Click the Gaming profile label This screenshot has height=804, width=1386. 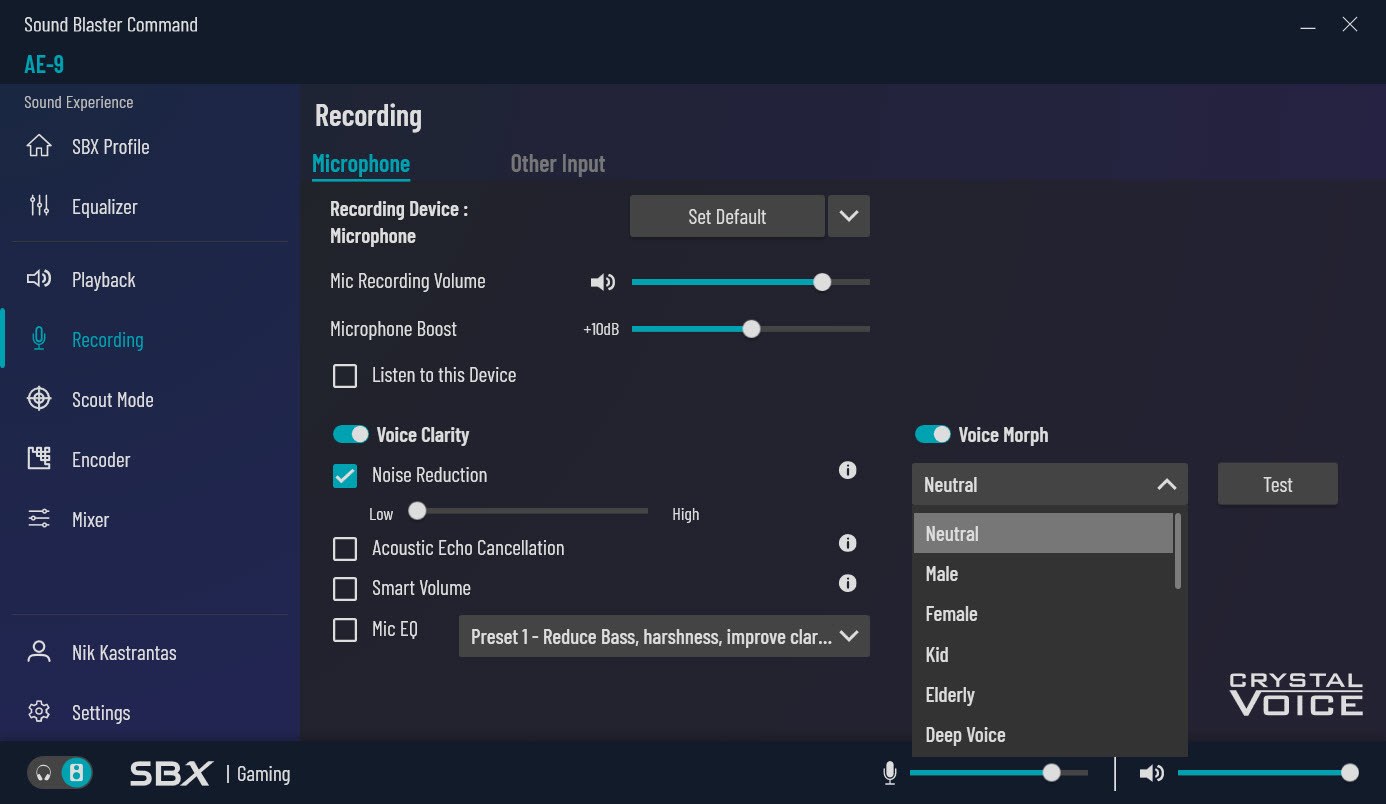tap(264, 774)
